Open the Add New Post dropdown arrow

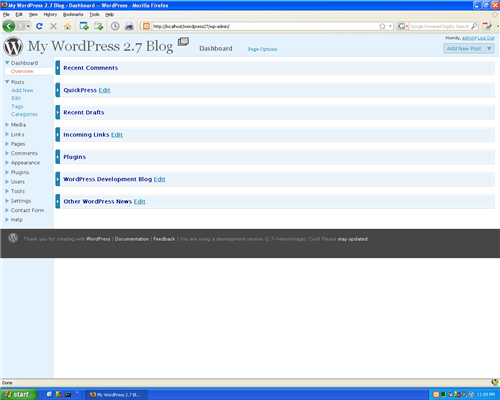coord(489,48)
